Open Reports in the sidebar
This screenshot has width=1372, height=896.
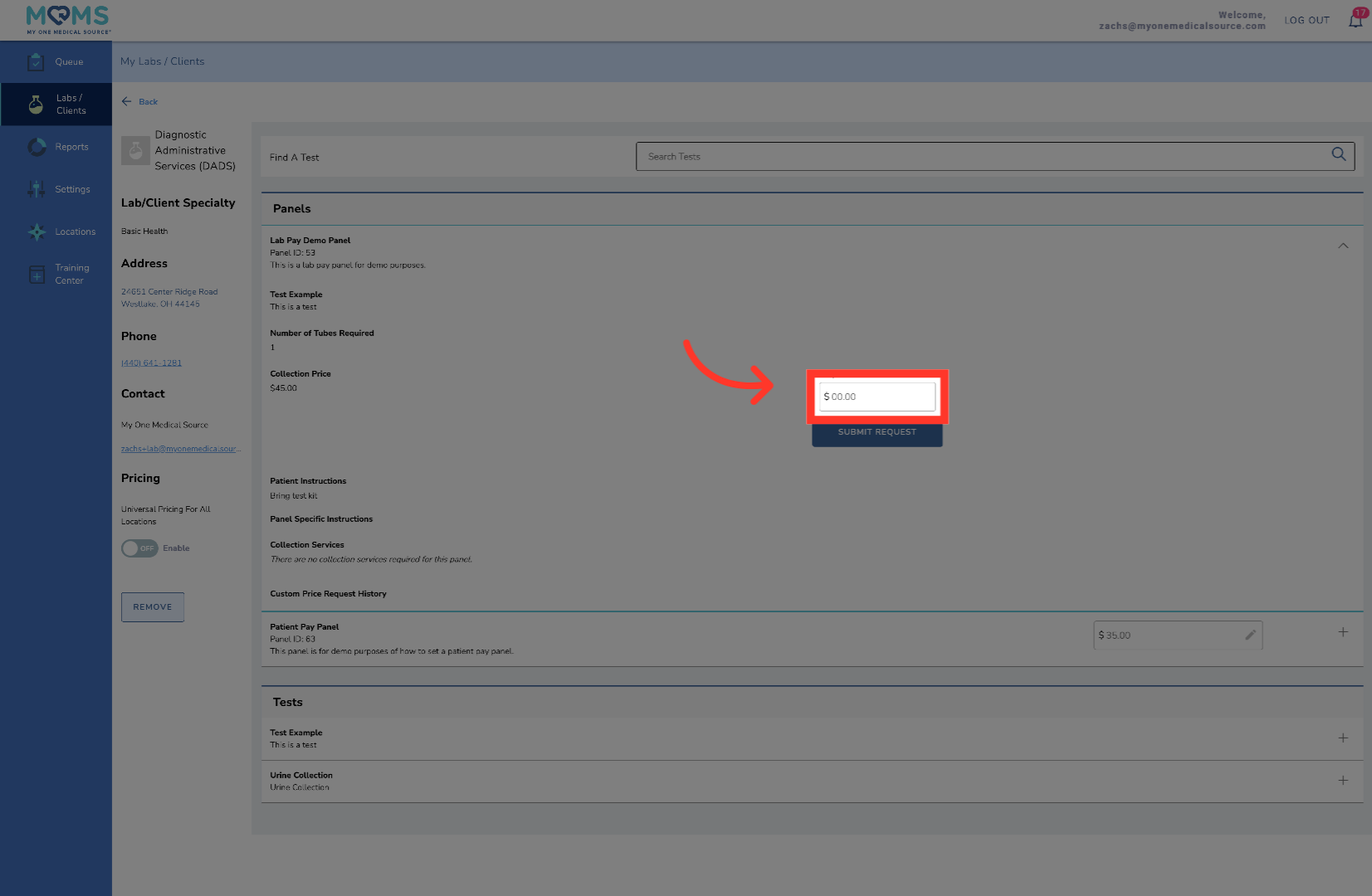click(x=56, y=147)
